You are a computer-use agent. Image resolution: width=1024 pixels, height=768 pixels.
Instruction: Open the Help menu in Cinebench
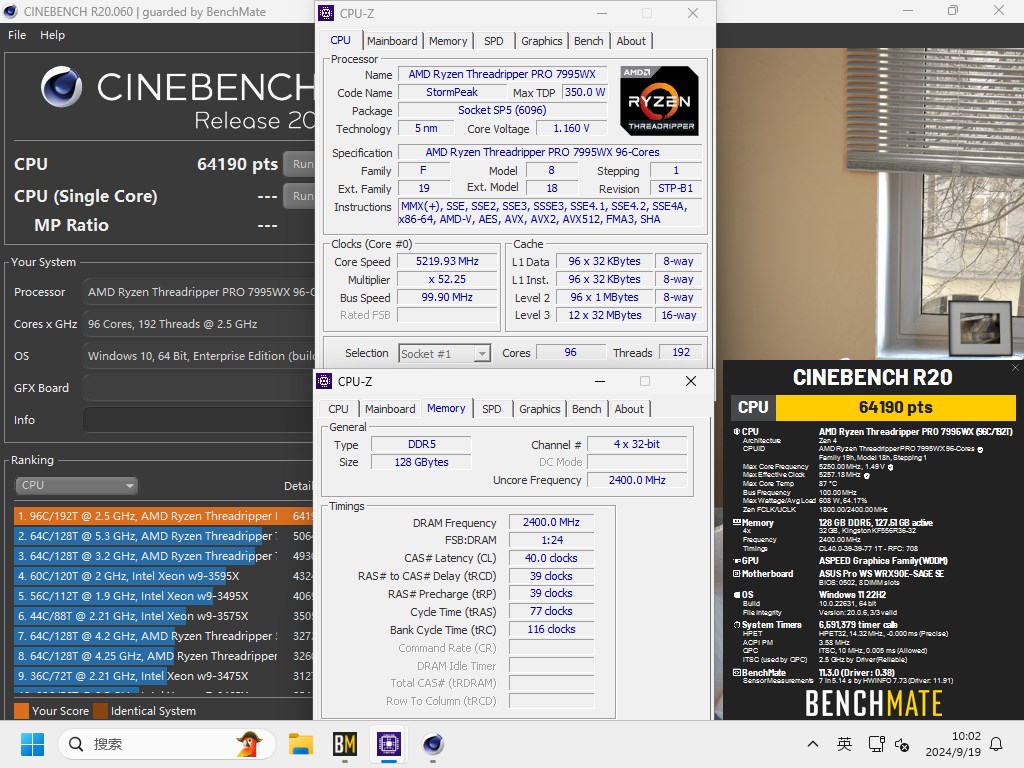[x=52, y=35]
